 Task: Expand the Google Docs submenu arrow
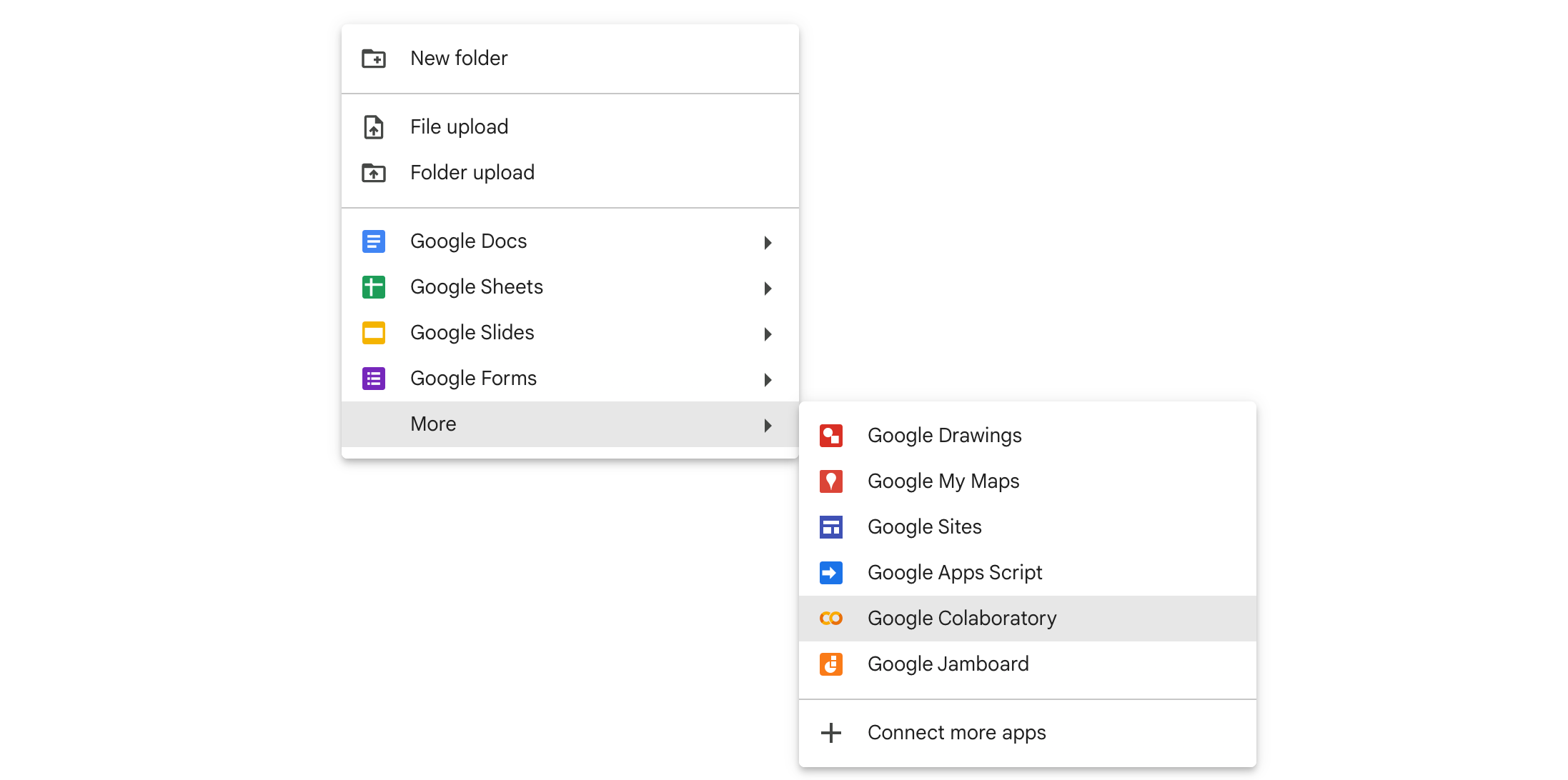[768, 243]
